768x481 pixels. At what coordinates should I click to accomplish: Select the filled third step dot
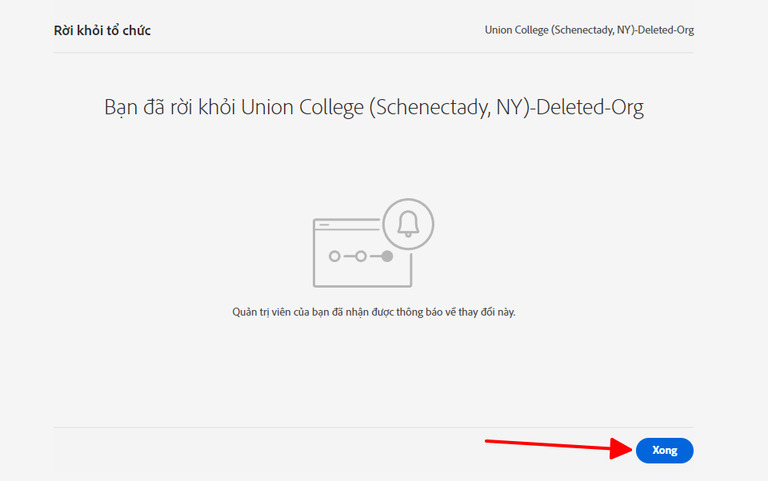tap(387, 256)
